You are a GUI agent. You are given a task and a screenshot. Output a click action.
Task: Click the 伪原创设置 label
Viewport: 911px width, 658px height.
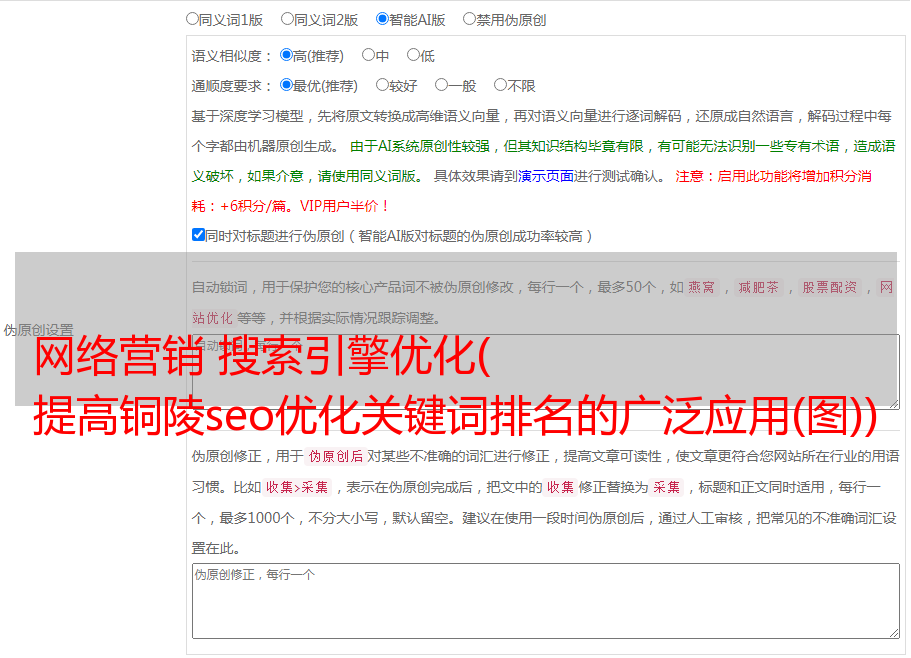(x=38, y=330)
